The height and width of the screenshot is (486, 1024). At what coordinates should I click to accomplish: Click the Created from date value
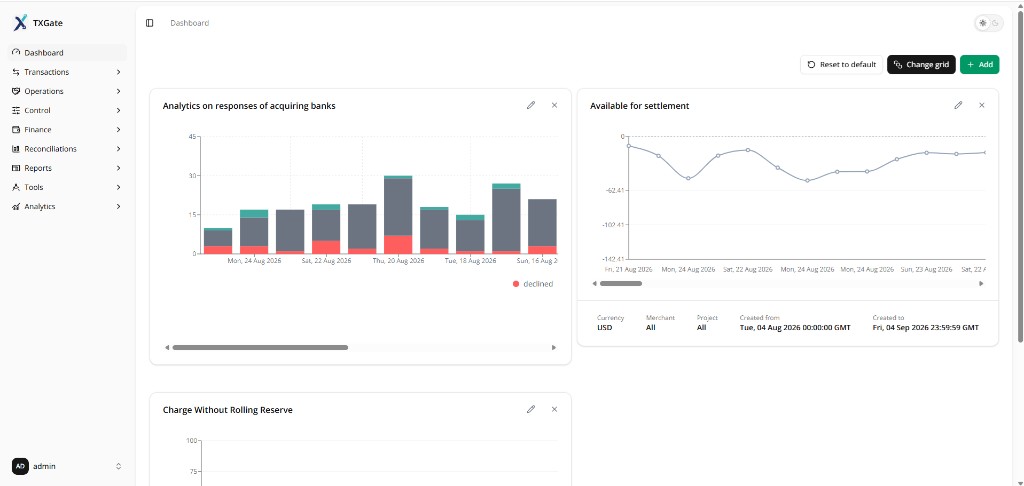[795, 328]
